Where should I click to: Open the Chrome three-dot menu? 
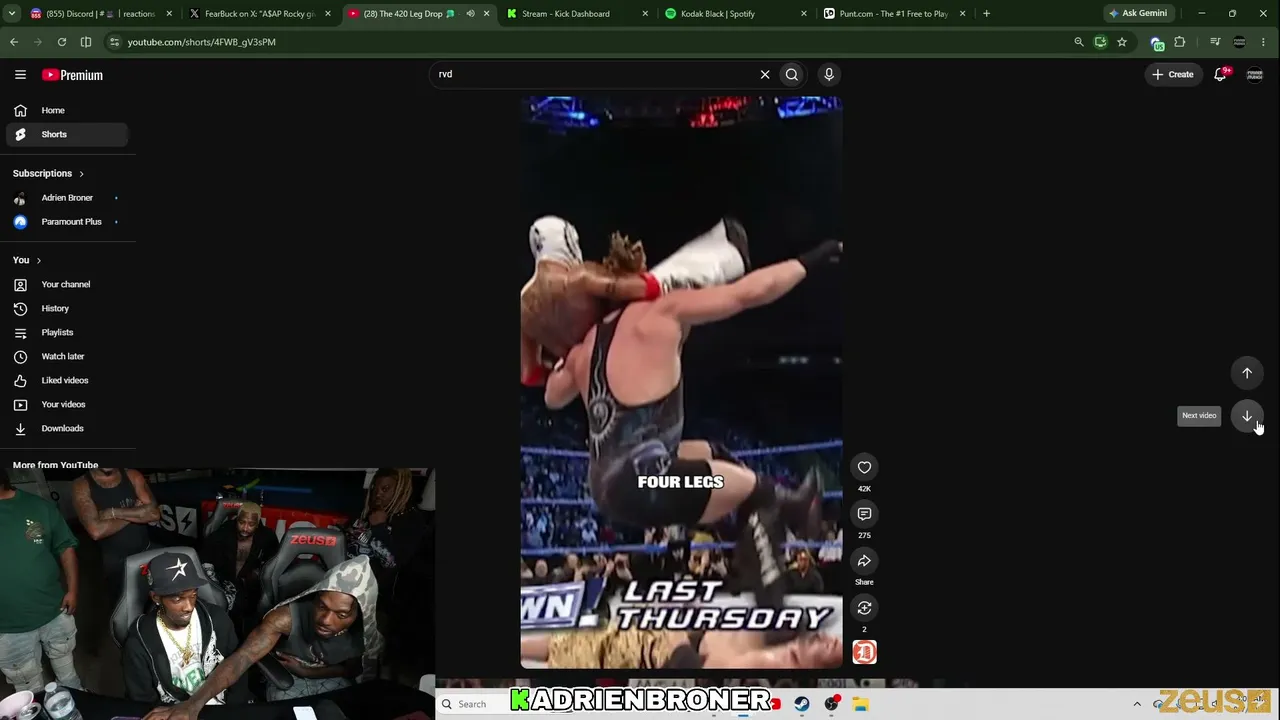click(x=1264, y=42)
